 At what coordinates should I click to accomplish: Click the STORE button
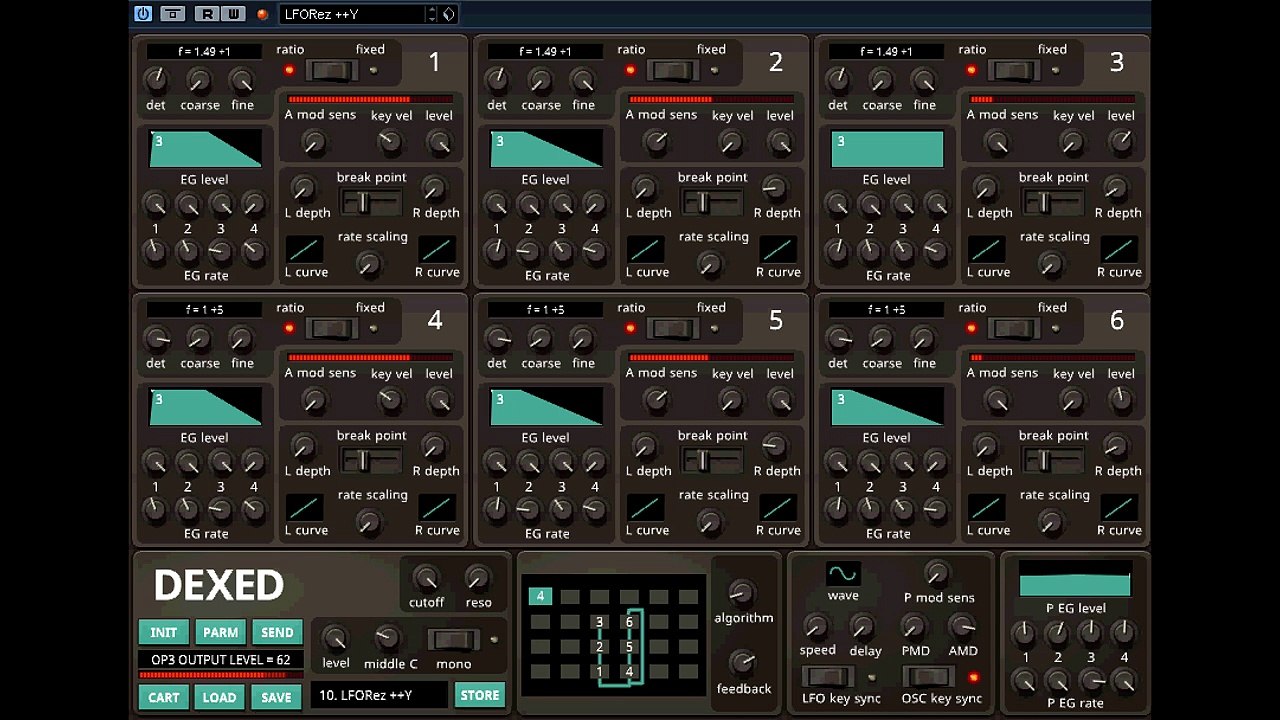coord(480,695)
